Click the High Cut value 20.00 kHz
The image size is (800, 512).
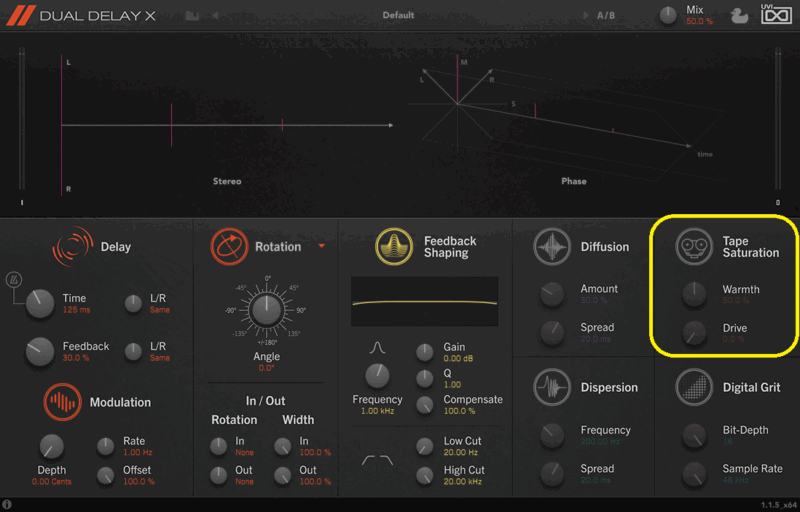click(463, 481)
